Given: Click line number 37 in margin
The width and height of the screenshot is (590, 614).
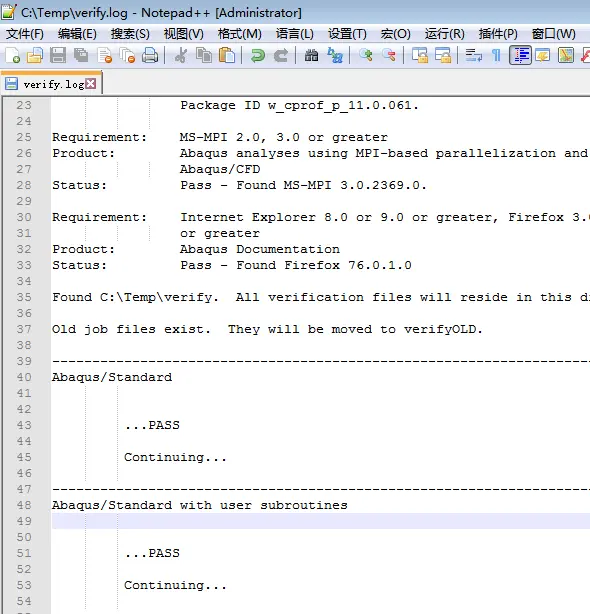Looking at the screenshot, I should click(24, 329).
